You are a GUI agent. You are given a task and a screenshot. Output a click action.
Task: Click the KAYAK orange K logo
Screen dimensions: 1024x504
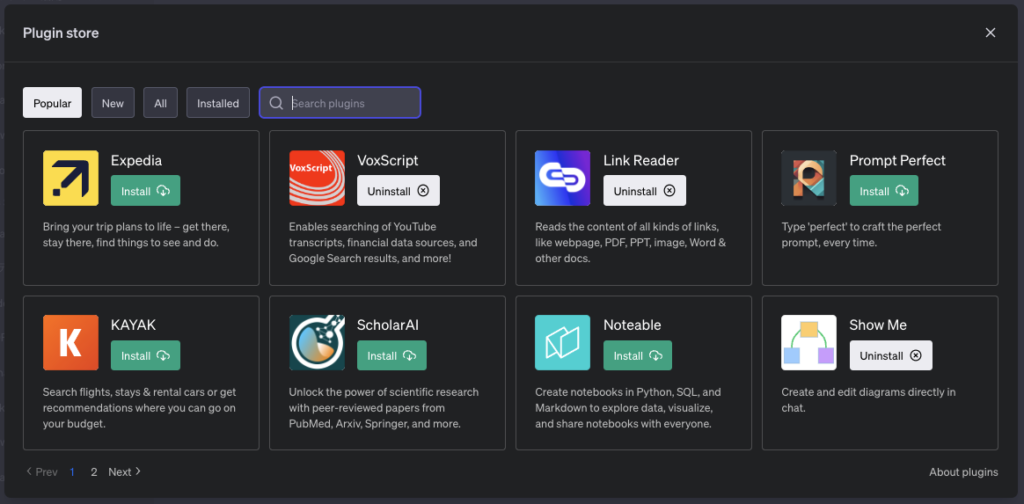pyautogui.click(x=71, y=343)
